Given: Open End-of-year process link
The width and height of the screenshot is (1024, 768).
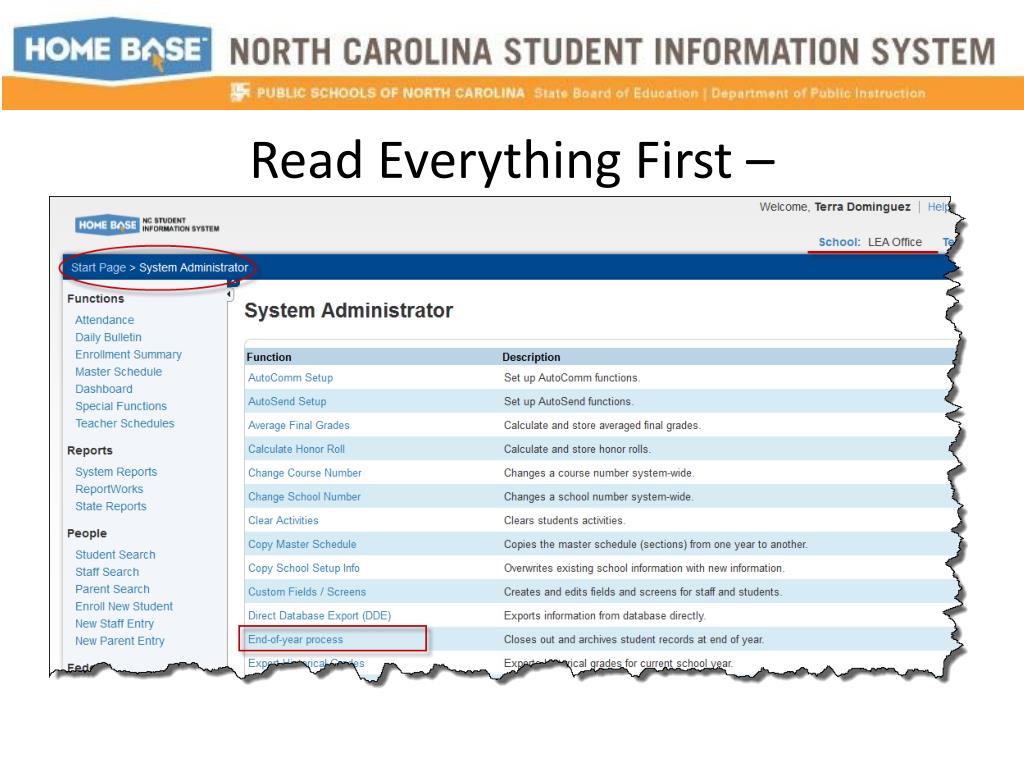Looking at the screenshot, I should tap(295, 639).
